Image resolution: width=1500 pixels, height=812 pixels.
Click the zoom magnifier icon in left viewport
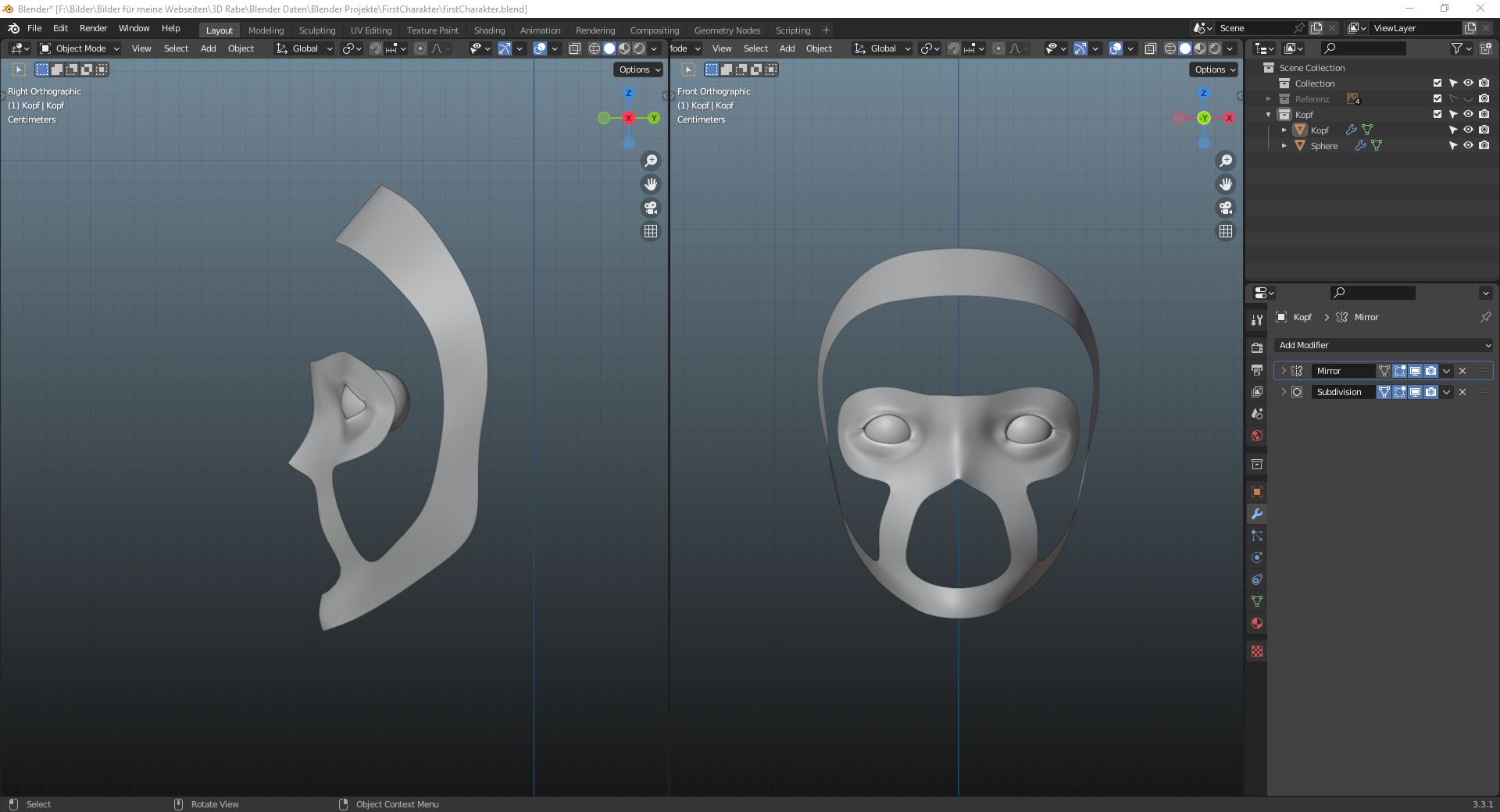coord(650,161)
